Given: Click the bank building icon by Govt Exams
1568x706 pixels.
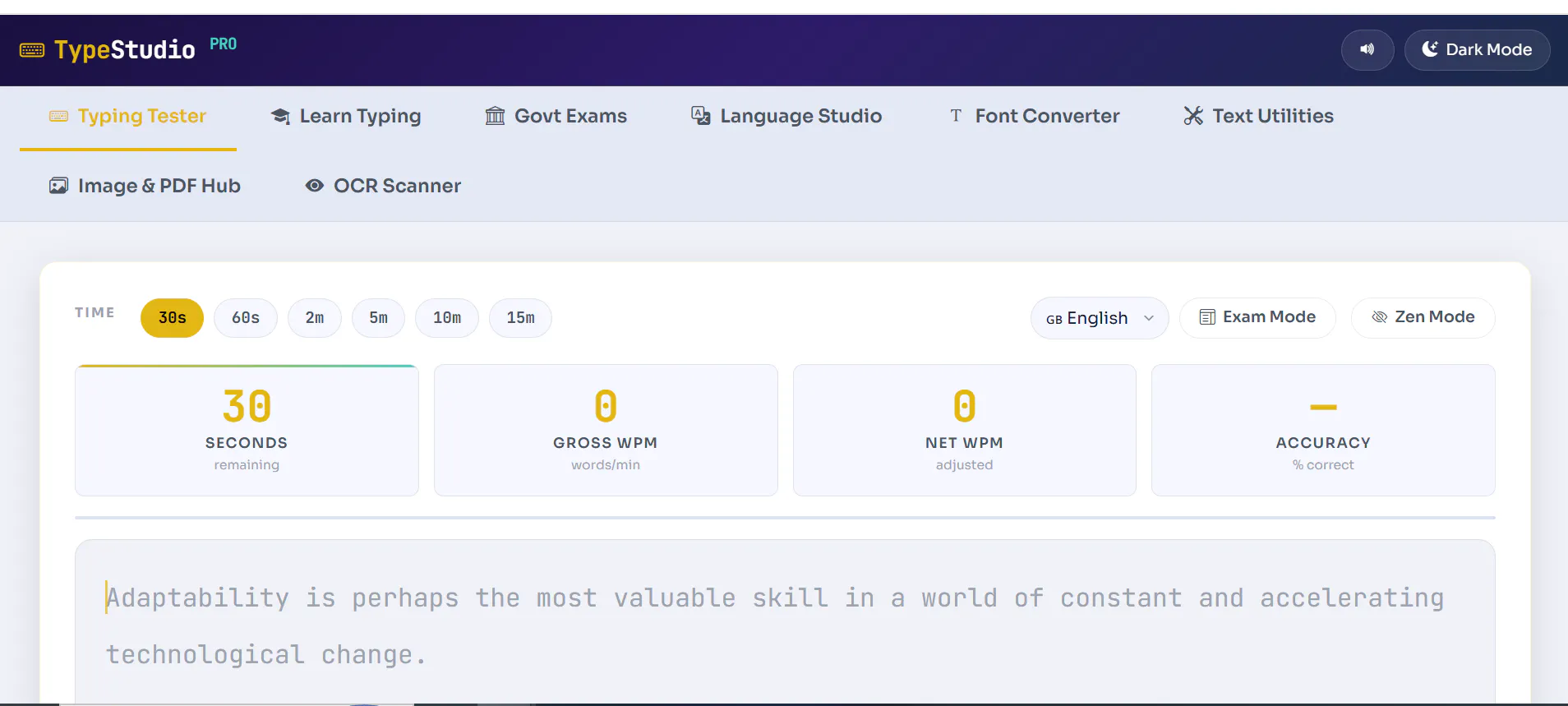Looking at the screenshot, I should click(x=495, y=116).
